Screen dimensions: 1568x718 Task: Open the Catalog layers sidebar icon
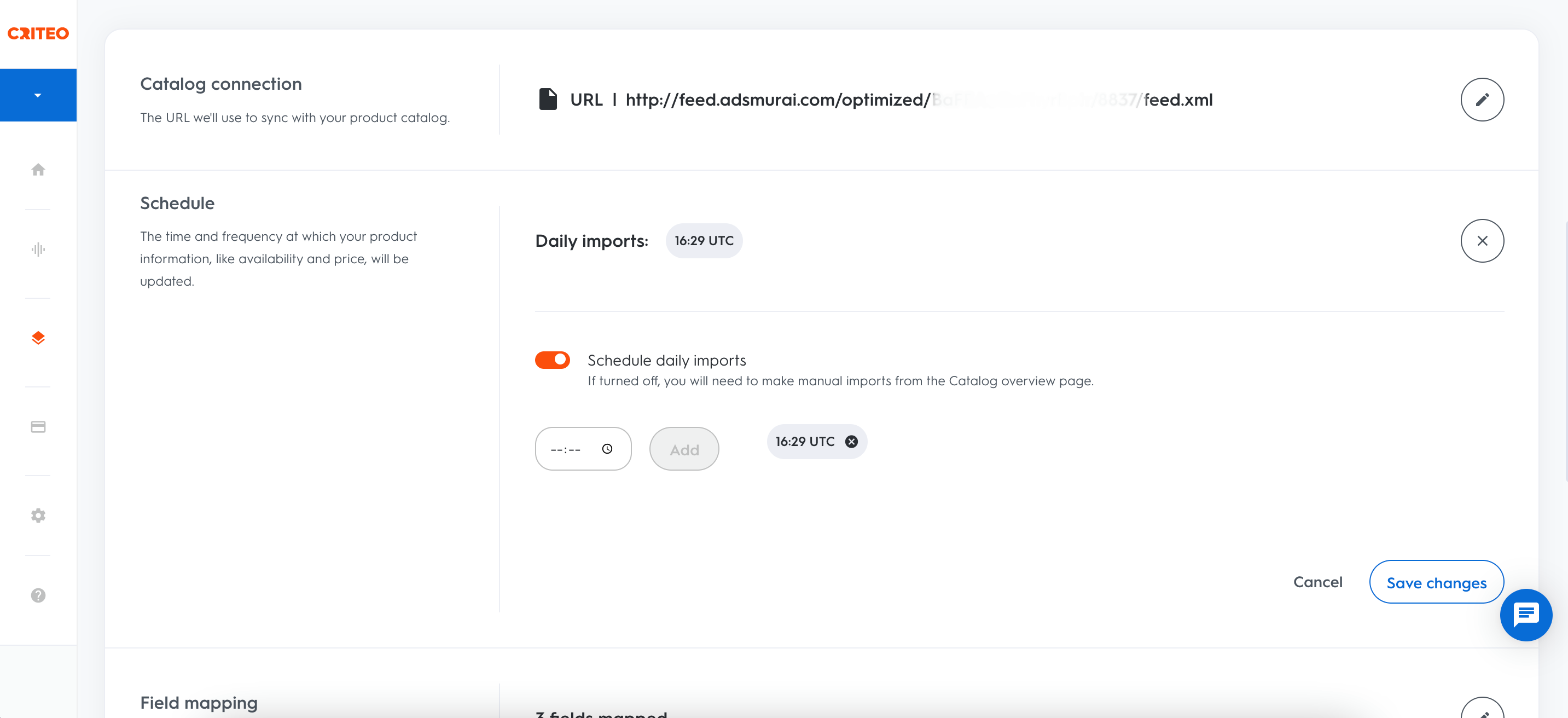pyautogui.click(x=38, y=338)
